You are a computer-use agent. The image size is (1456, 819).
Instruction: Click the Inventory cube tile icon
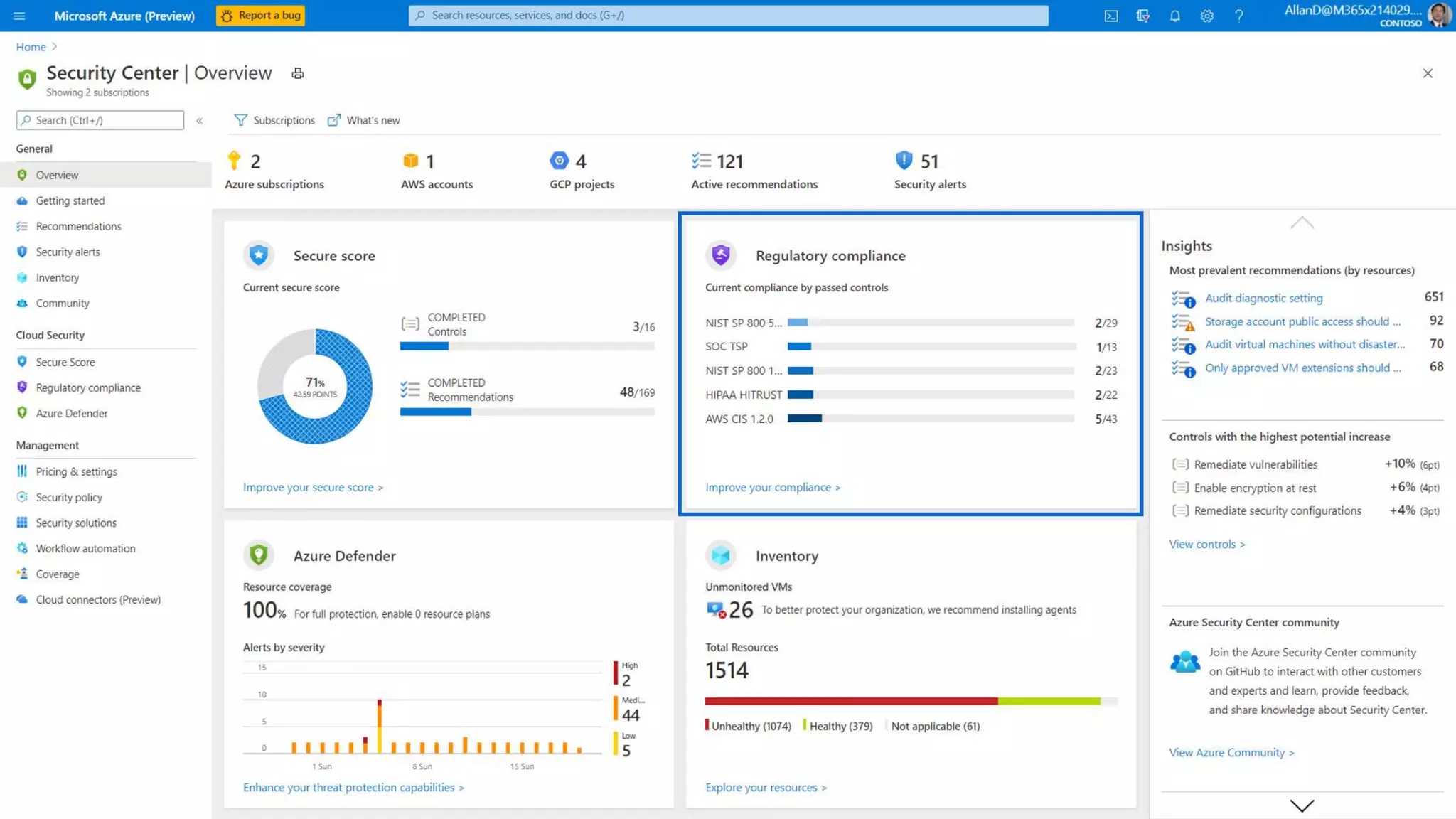(721, 555)
